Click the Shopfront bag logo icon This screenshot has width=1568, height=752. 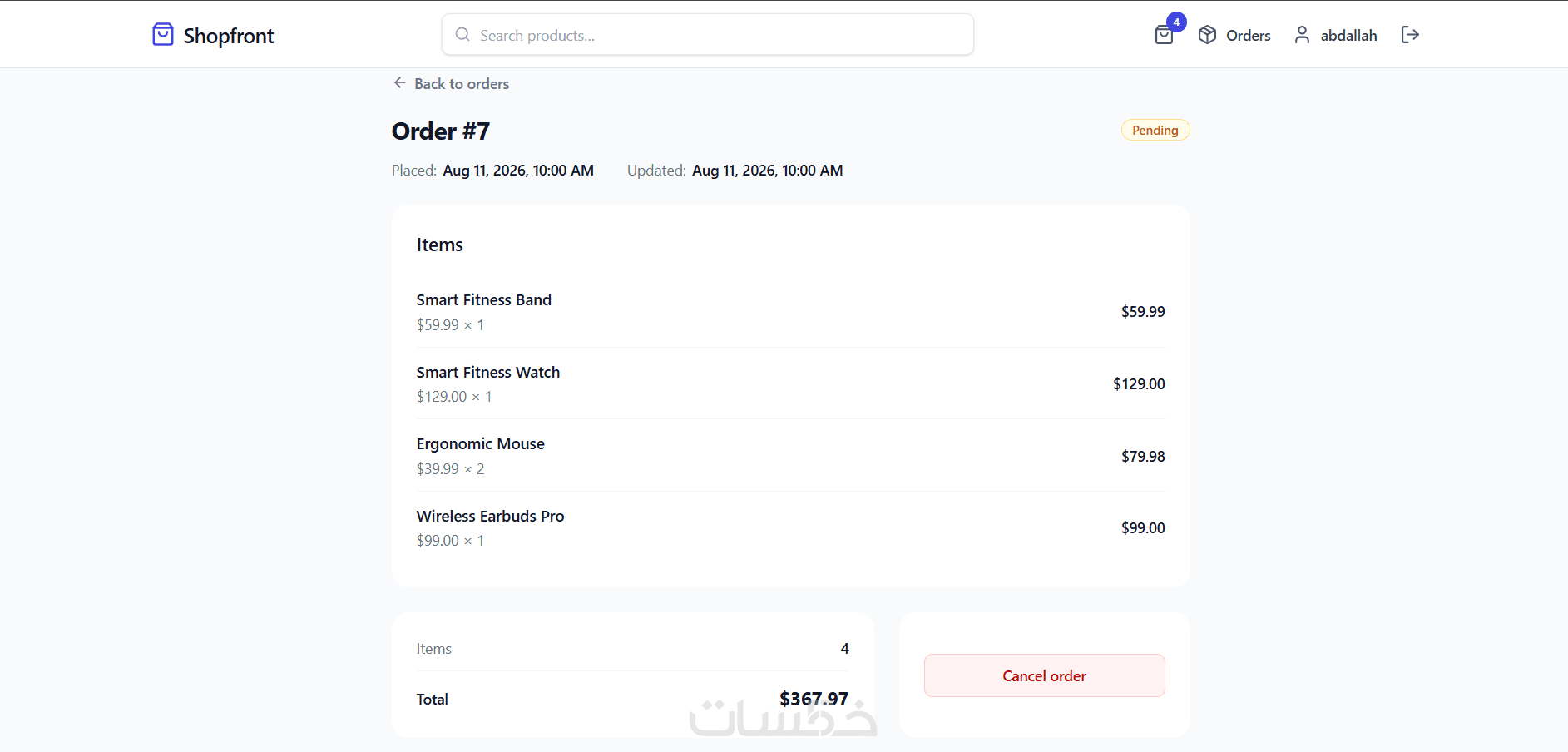163,35
